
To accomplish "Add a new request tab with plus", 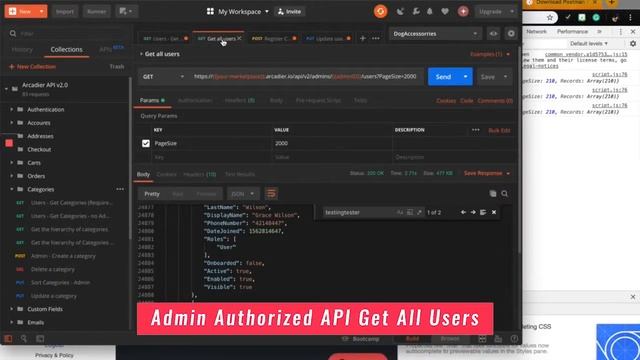I will 362,38.
